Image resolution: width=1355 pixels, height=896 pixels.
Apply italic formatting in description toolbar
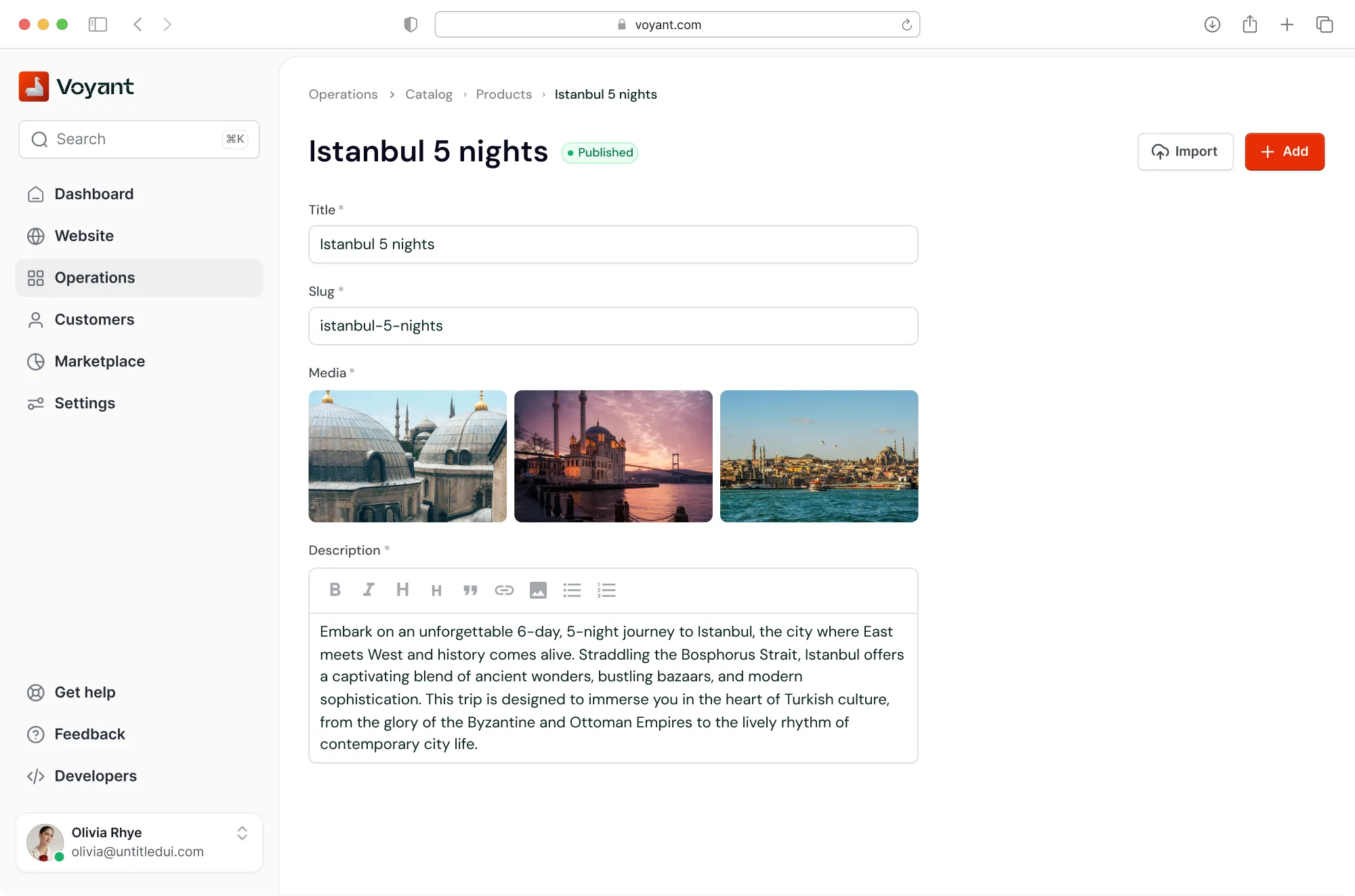pyautogui.click(x=369, y=590)
